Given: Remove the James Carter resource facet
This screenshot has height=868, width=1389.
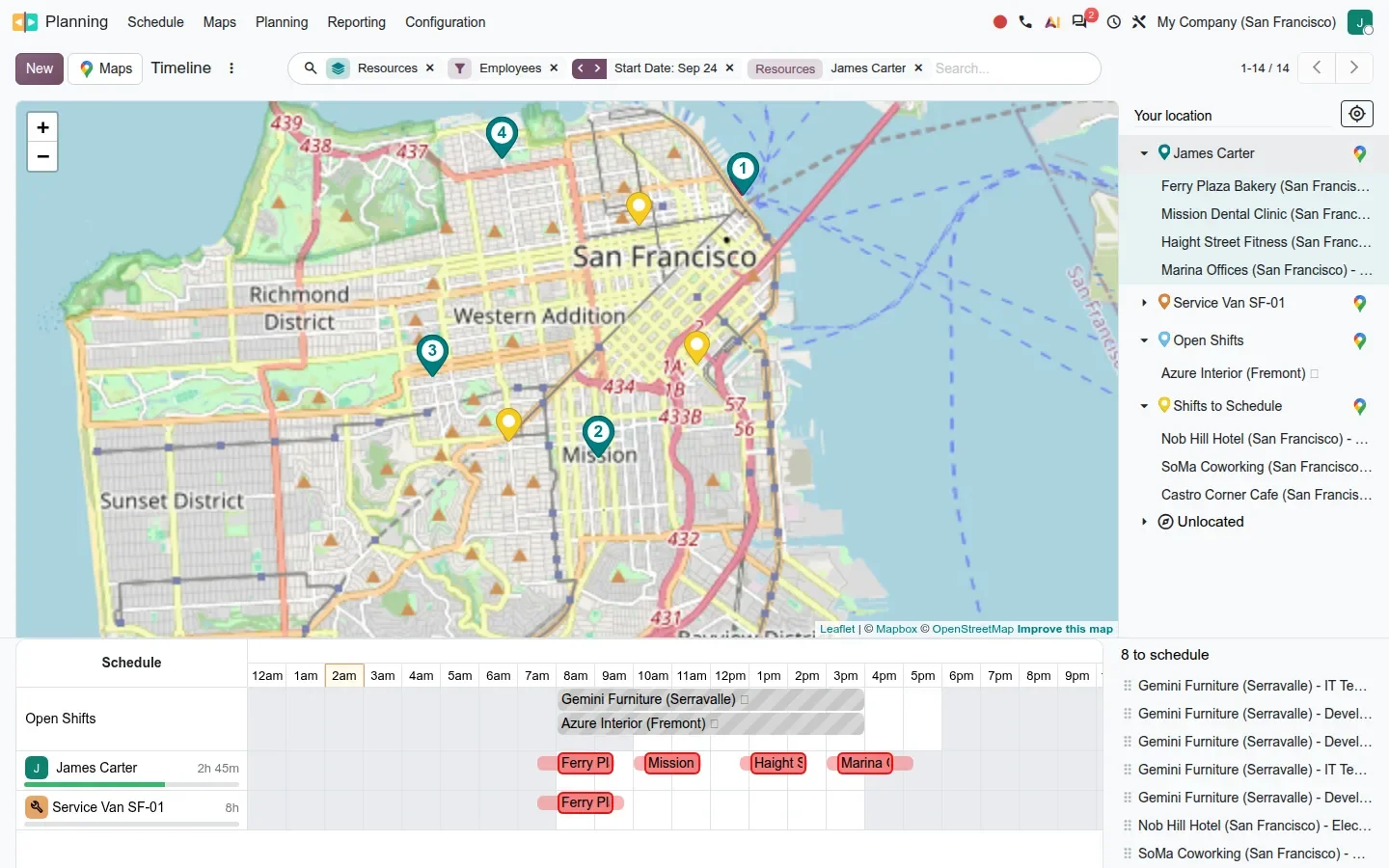Looking at the screenshot, I should click(x=918, y=68).
